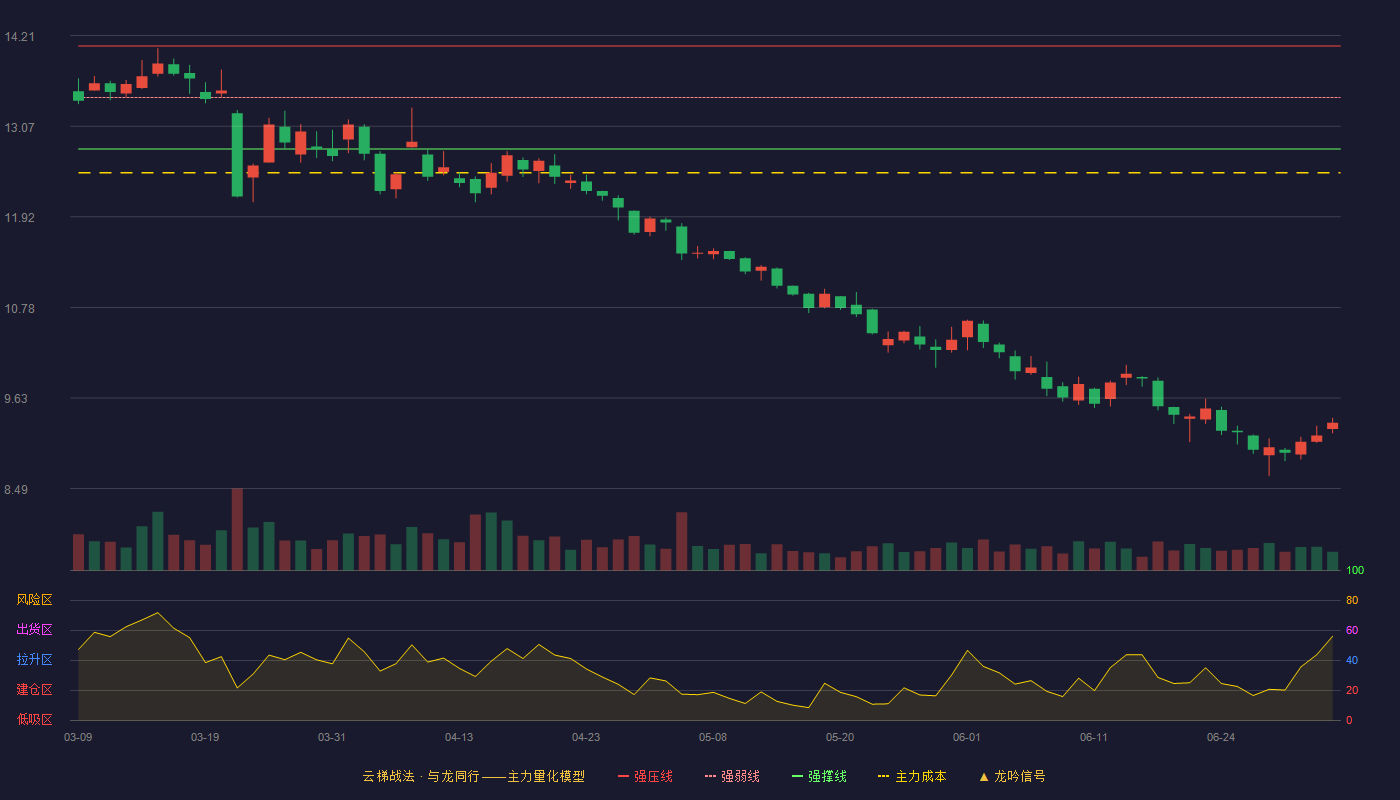1400x800 pixels.
Task: Select the 风险区 zone label
Action: point(34,600)
